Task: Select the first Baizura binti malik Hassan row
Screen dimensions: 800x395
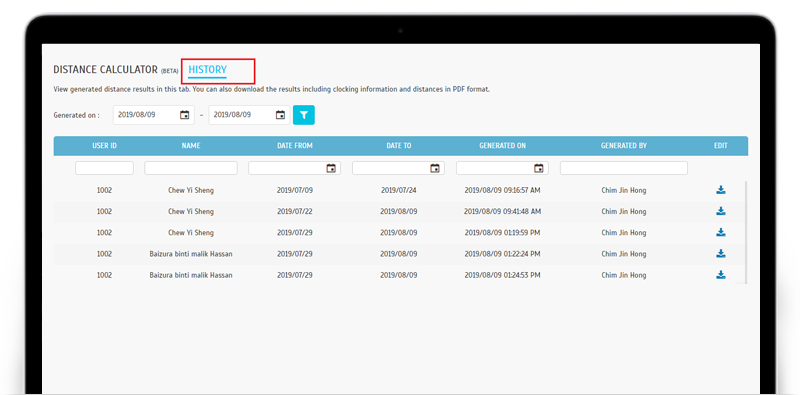Action: pos(401,254)
